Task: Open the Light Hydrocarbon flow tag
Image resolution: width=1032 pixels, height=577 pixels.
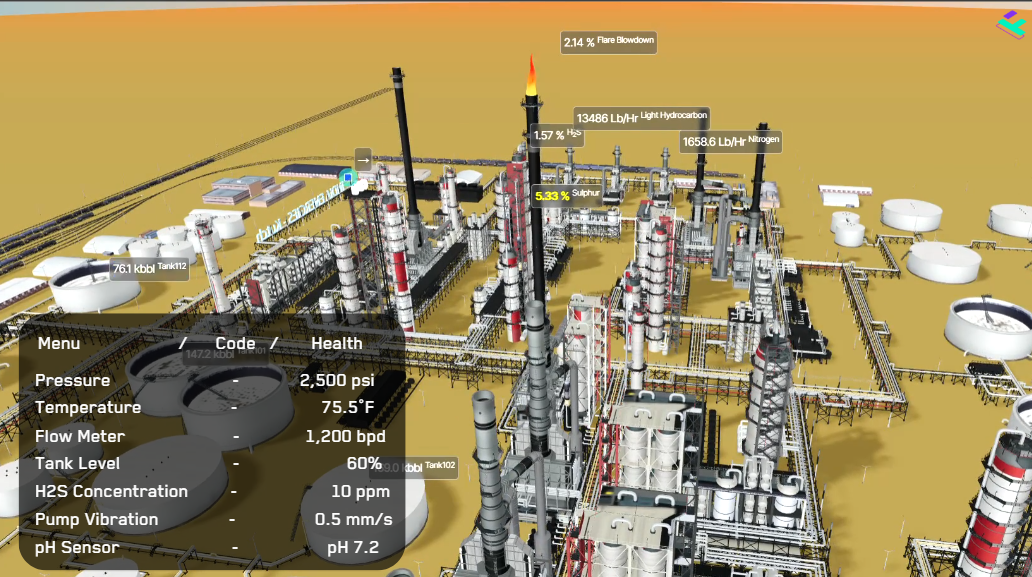Action: (x=642, y=118)
